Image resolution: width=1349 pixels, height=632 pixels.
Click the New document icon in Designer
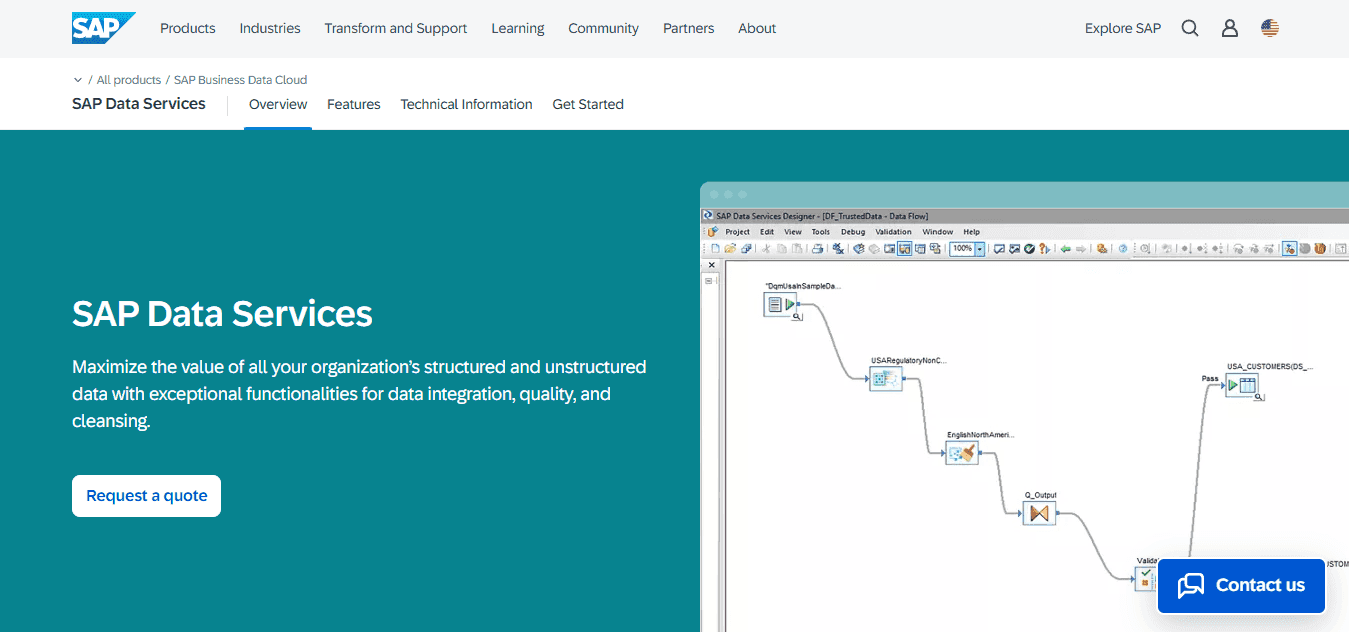click(x=715, y=248)
